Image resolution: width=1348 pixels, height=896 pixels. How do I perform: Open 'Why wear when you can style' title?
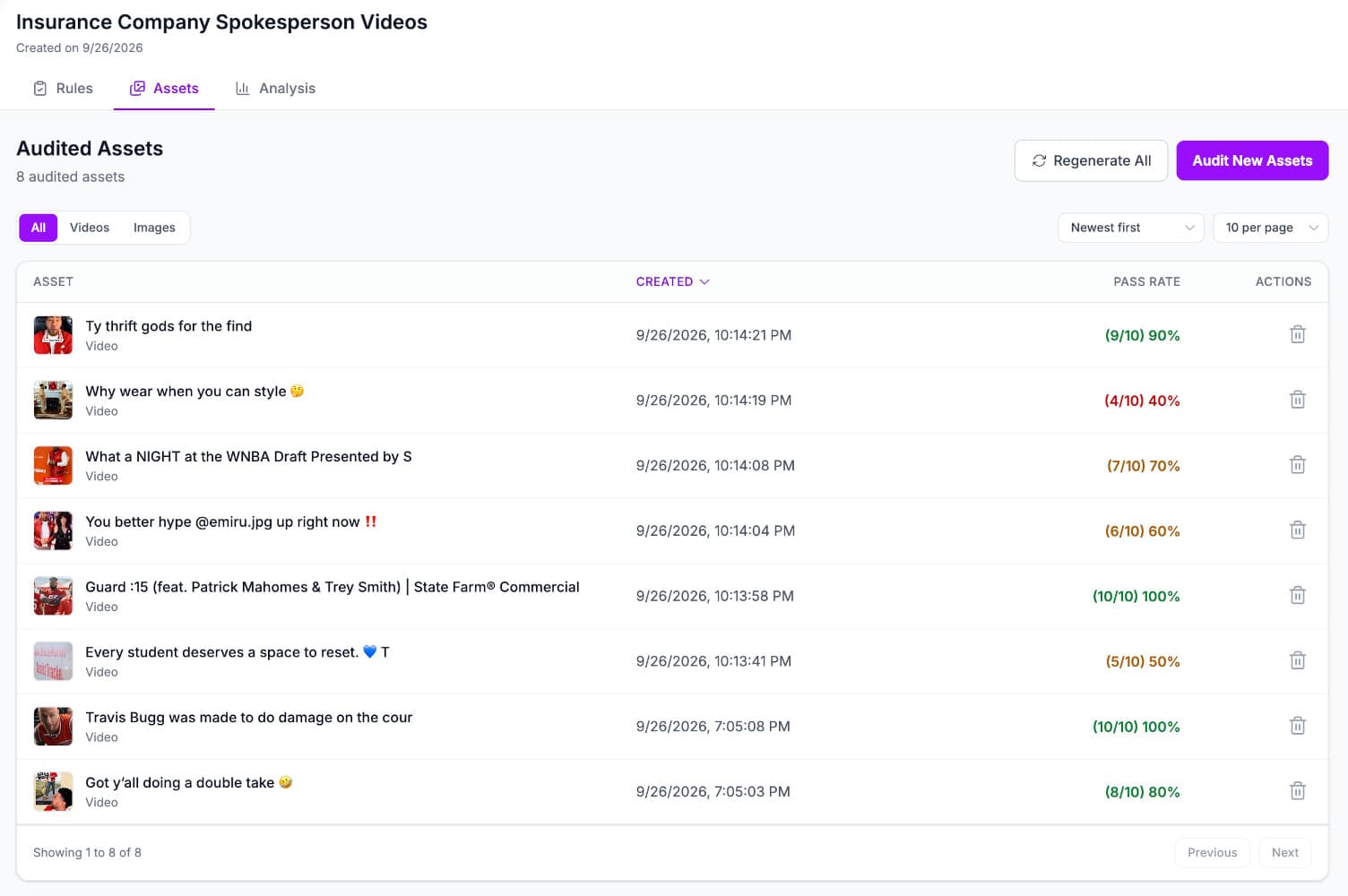click(x=194, y=392)
